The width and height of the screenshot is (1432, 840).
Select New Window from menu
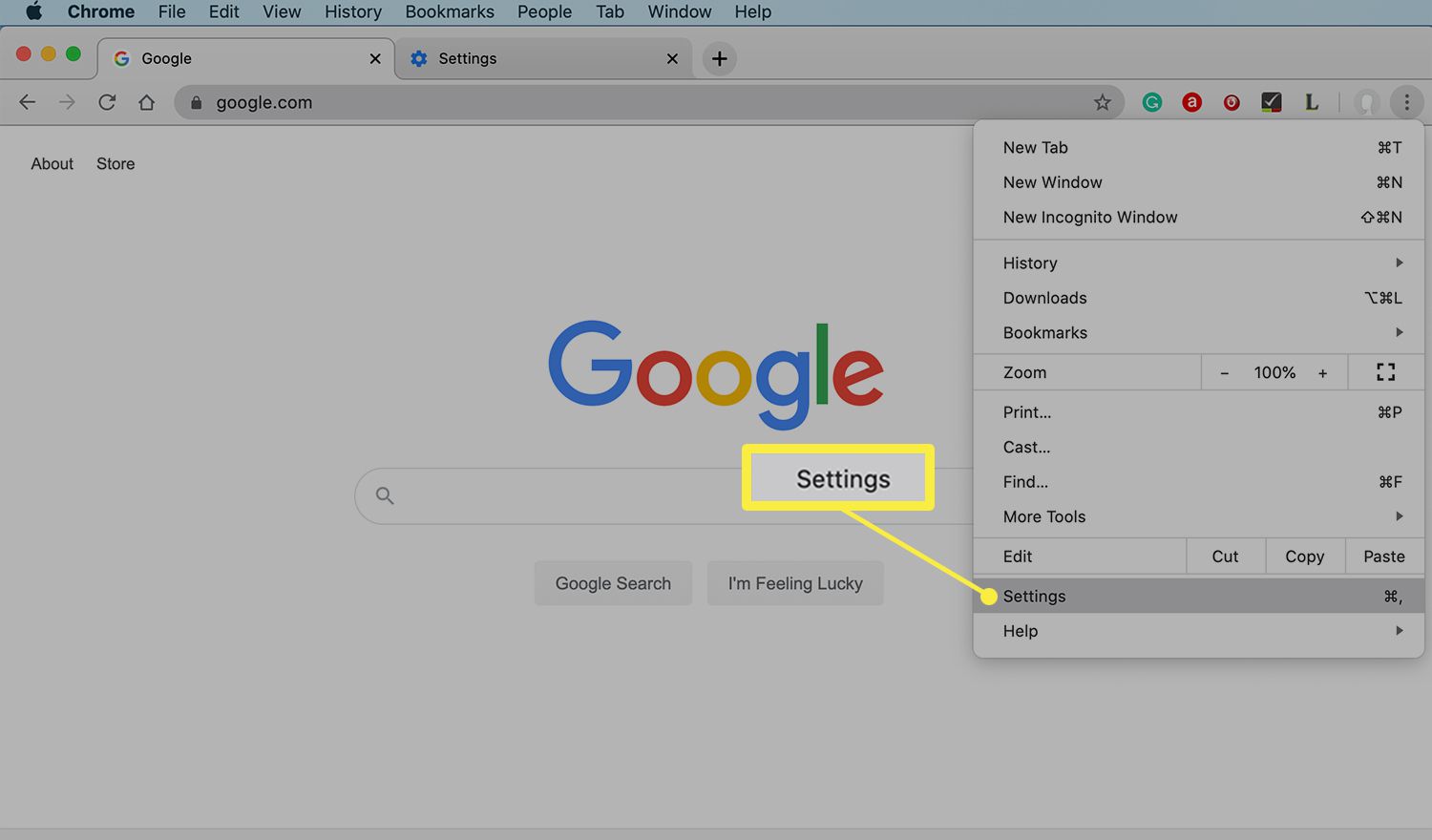click(x=1198, y=182)
